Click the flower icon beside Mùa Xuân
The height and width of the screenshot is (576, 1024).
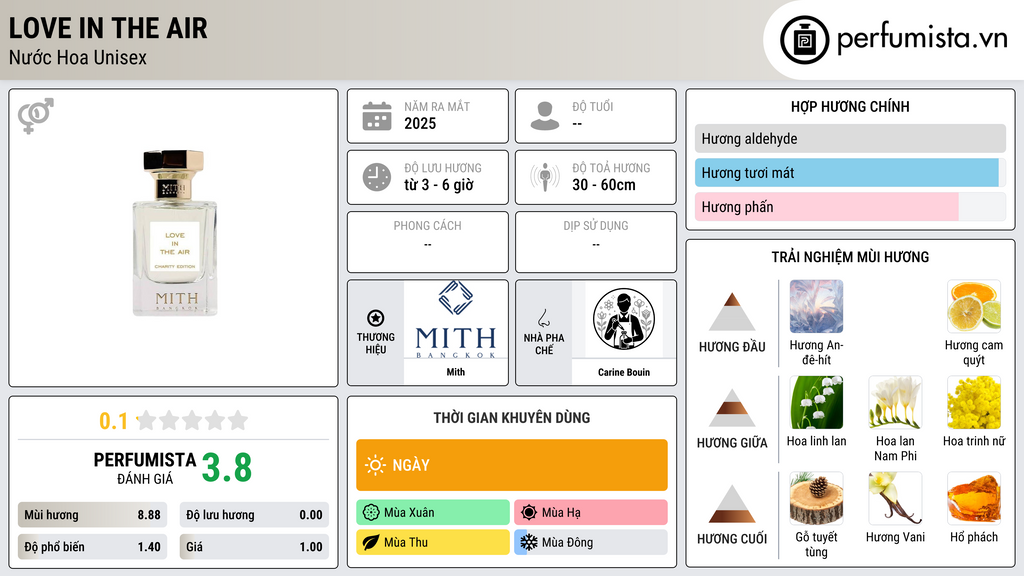(371, 513)
